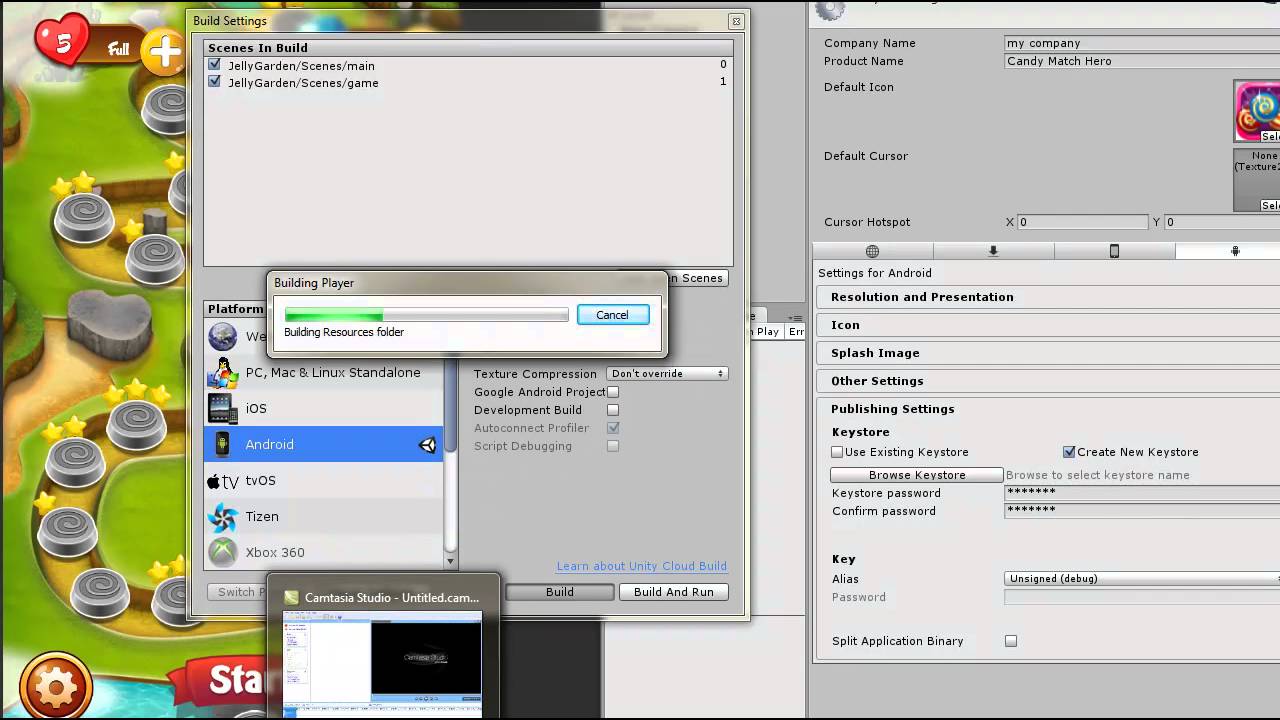The width and height of the screenshot is (1280, 720).
Task: Uncheck JellyGarden/Scenes/game scene
Action: click(214, 82)
